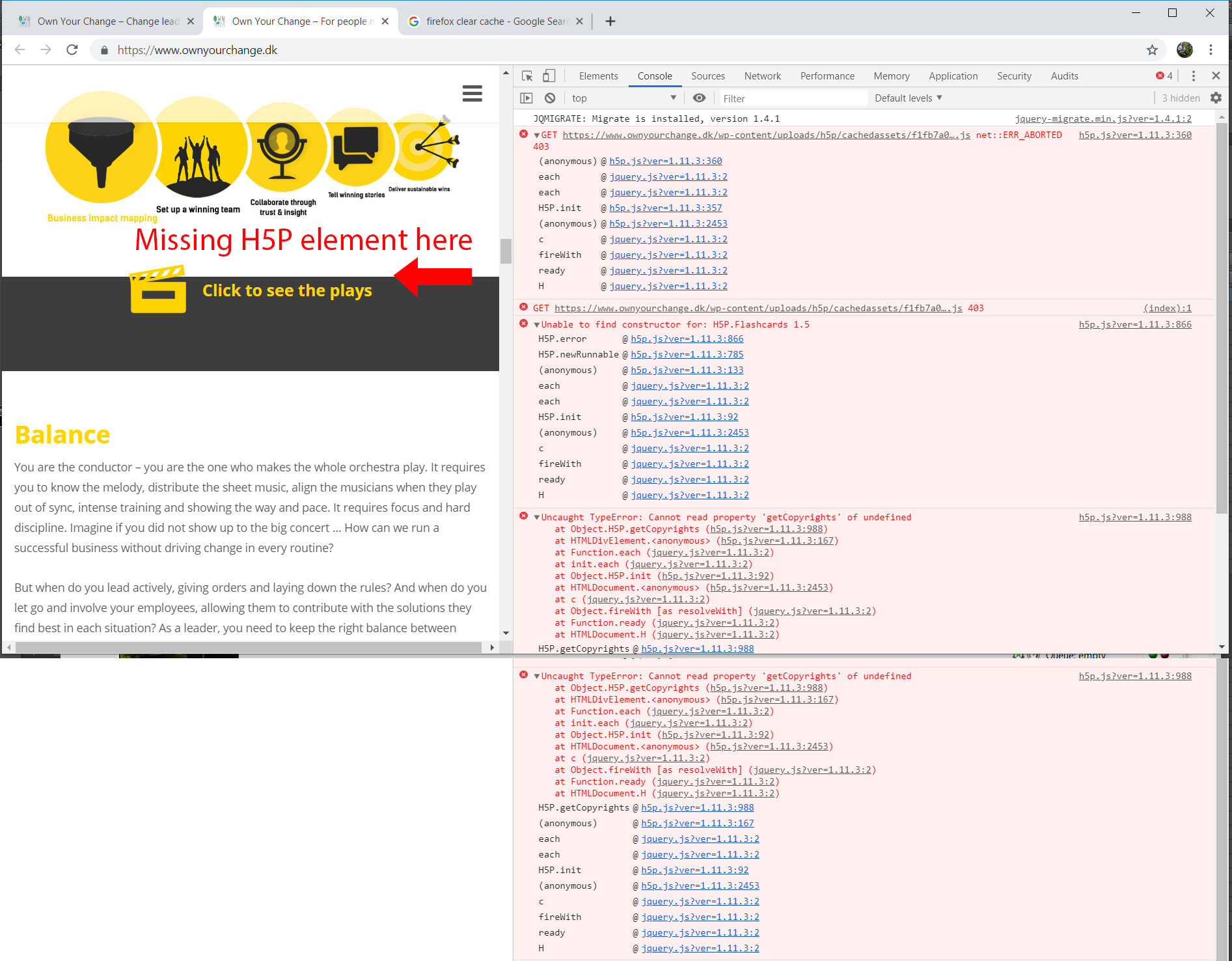Toggle the device toolbar icon

[549, 76]
